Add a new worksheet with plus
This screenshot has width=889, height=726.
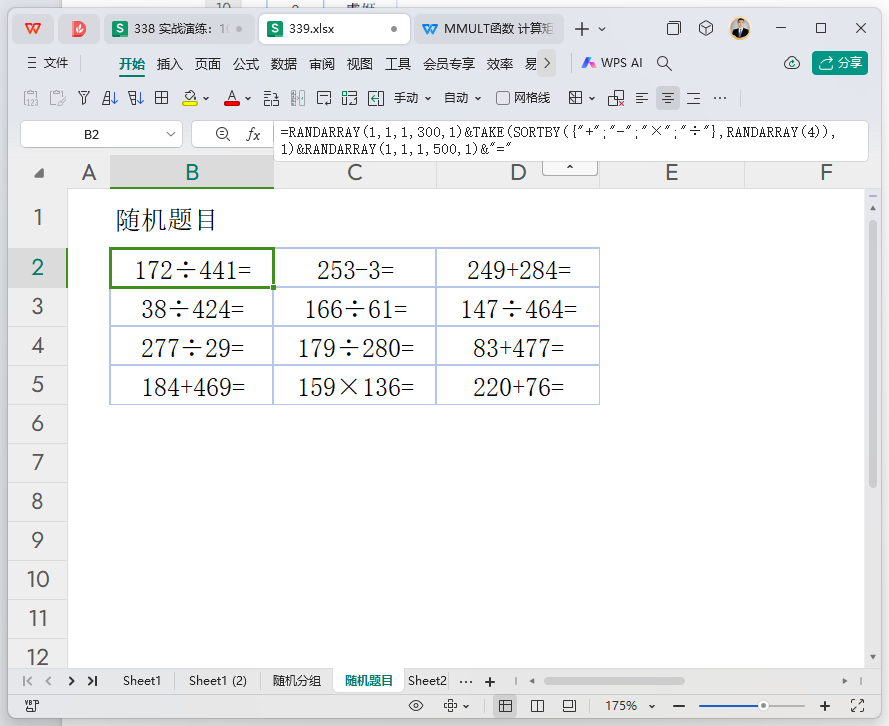click(490, 681)
